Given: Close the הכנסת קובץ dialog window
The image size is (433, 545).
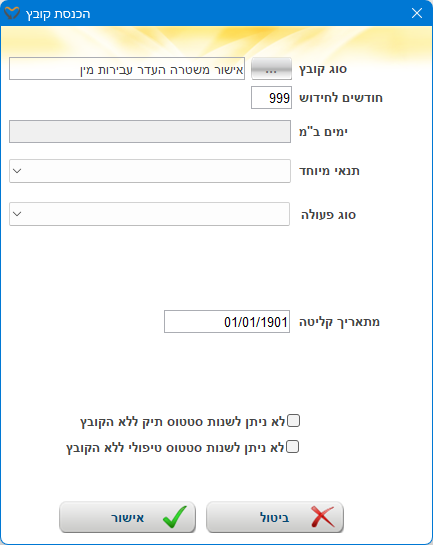Looking at the screenshot, I should click(417, 13).
